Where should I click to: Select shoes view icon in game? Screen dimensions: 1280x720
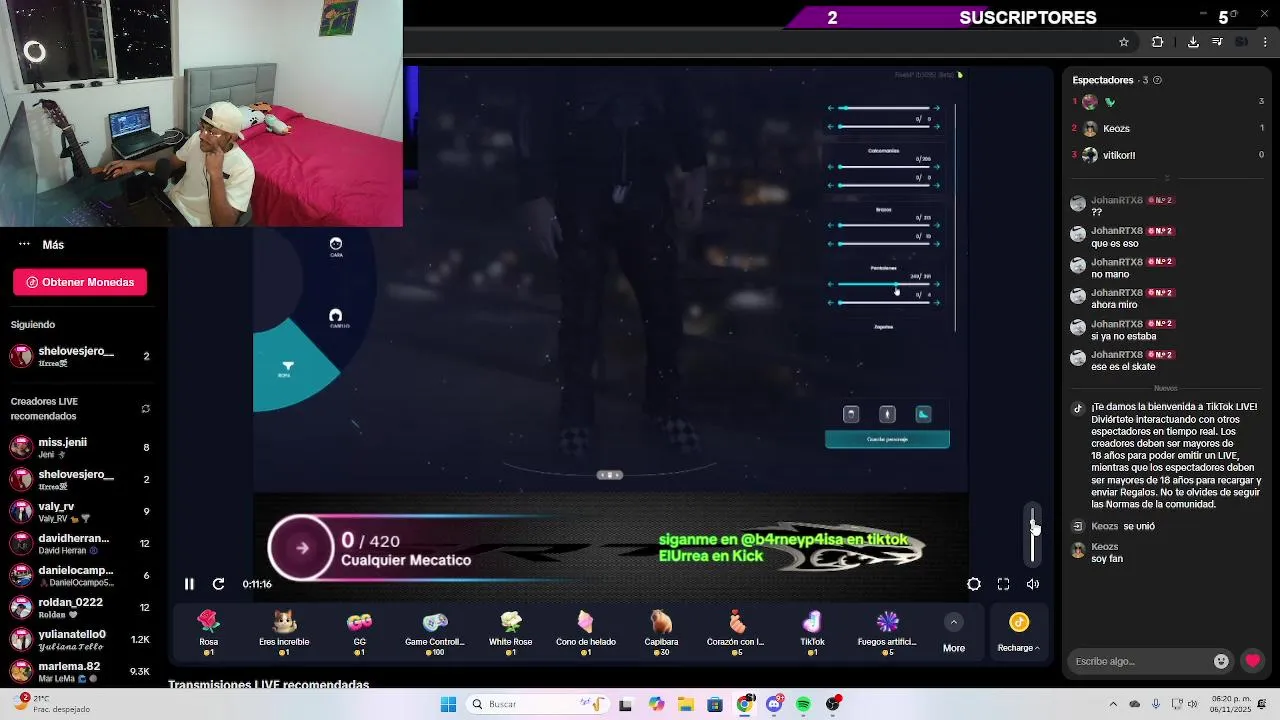pos(923,414)
